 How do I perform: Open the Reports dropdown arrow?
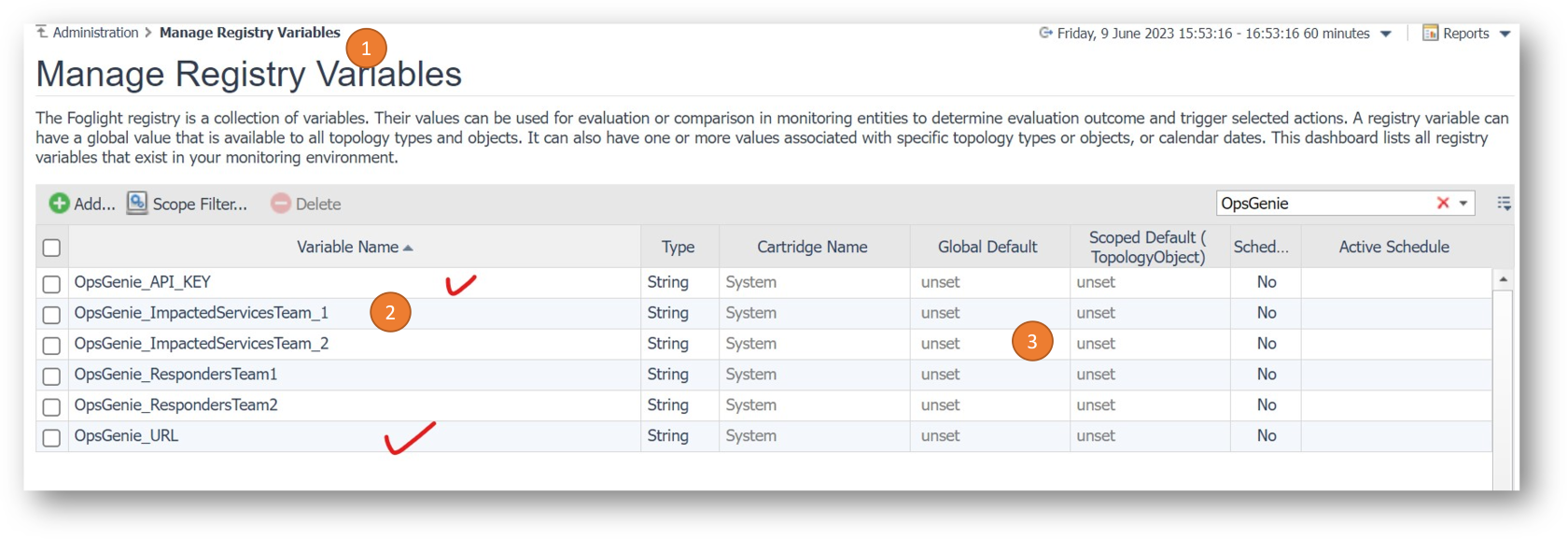[1505, 34]
